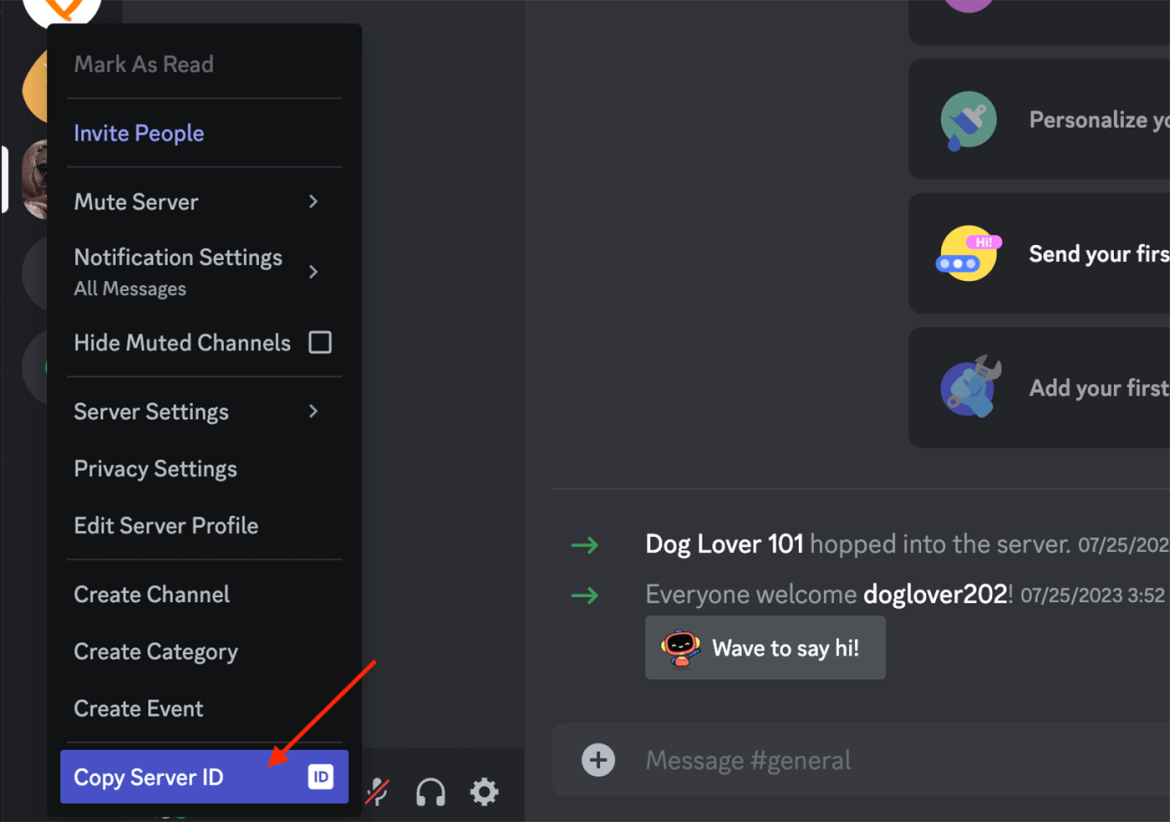The image size is (1170, 822).
Task: Click the Wavy bot avatar icon
Action: coord(680,647)
